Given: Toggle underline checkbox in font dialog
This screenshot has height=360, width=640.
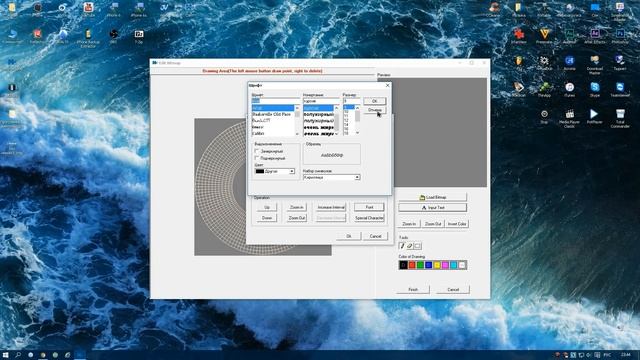Looking at the screenshot, I should click(x=257, y=158).
